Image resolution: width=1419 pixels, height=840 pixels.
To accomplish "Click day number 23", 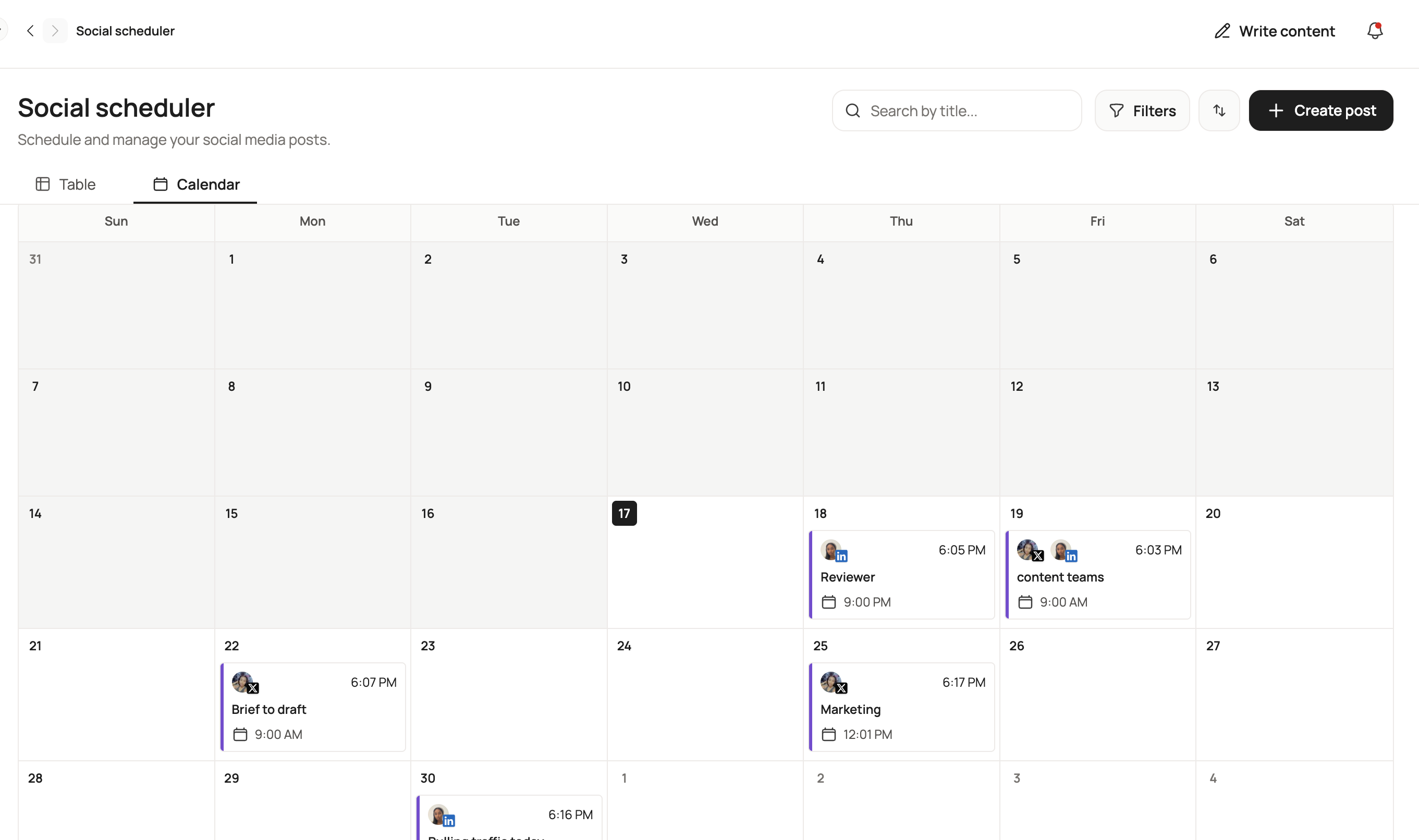I will (x=427, y=646).
